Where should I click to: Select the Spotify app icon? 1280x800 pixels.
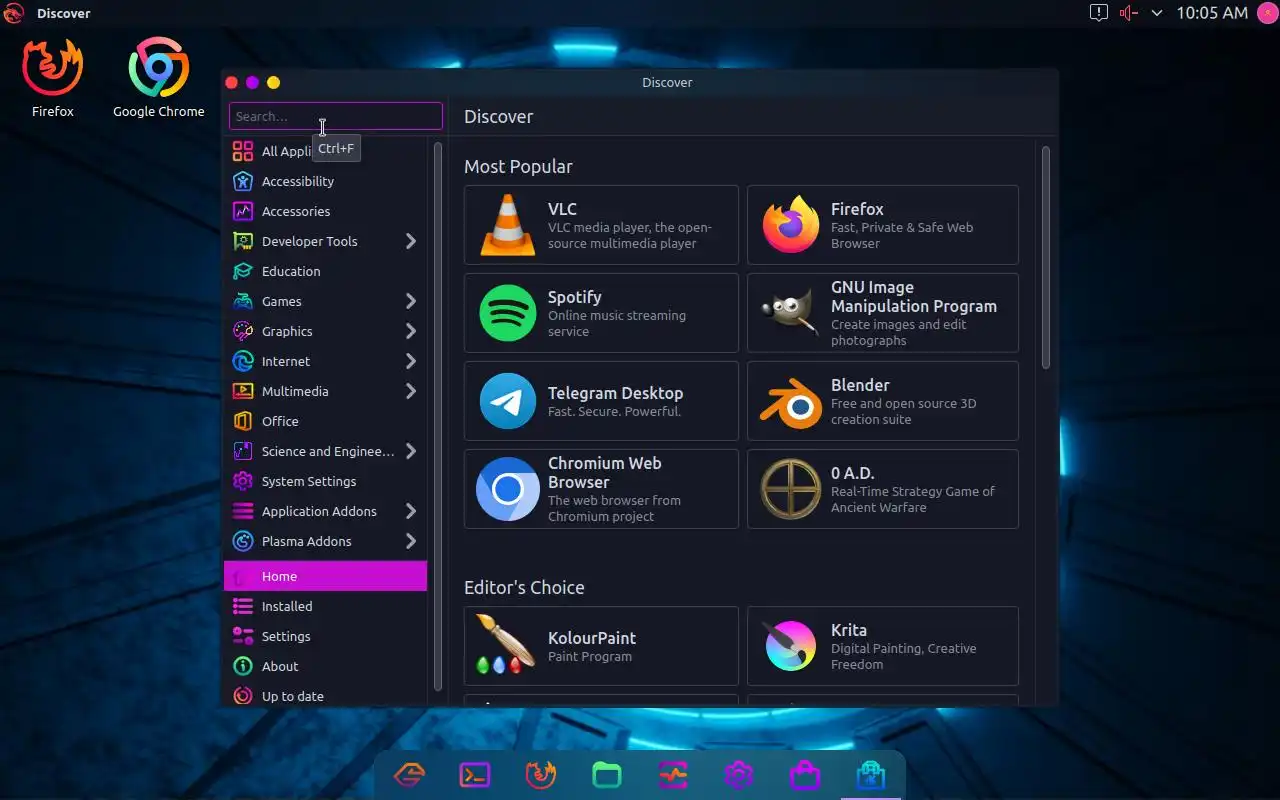click(508, 313)
